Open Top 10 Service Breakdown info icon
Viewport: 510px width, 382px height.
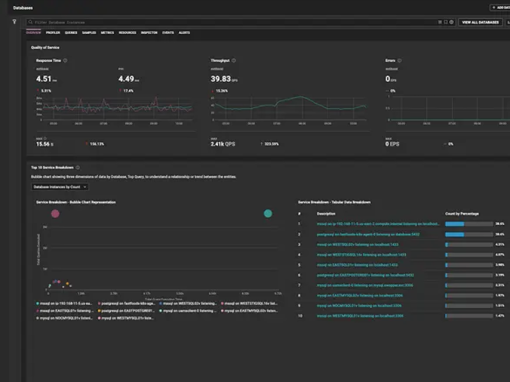click(78, 167)
